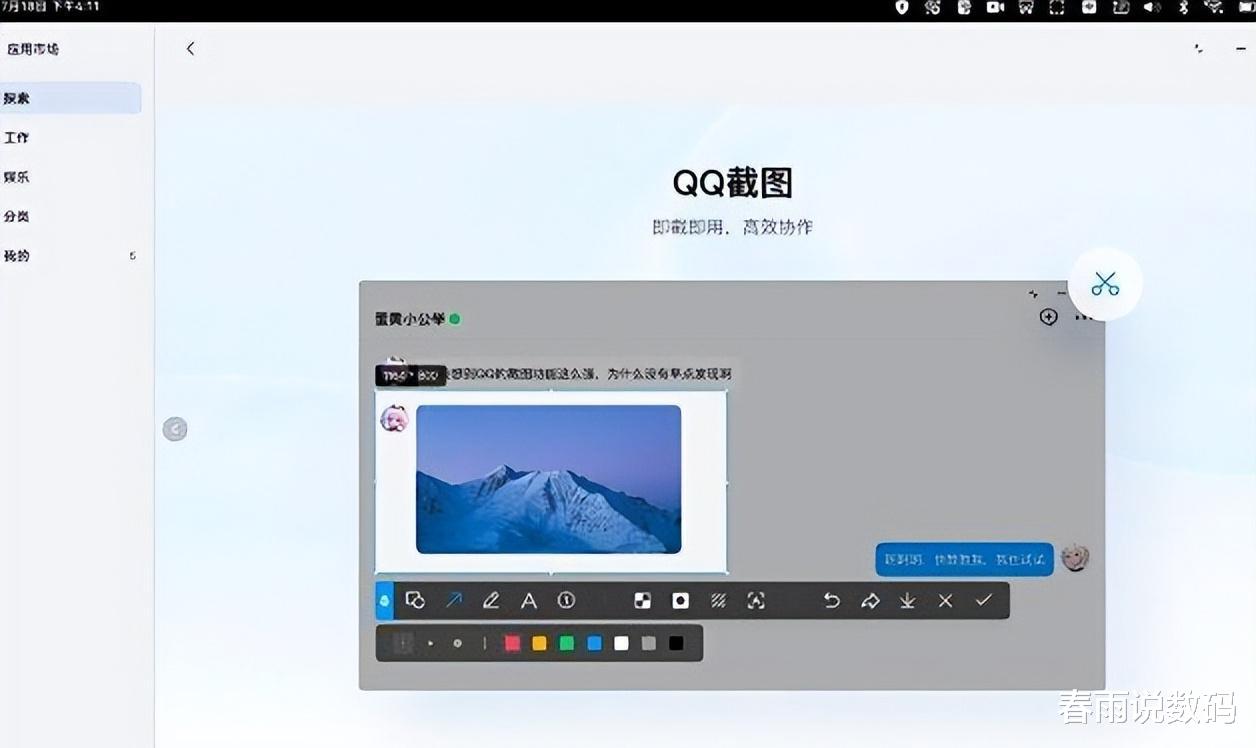Pick the green color swatch
This screenshot has height=748, width=1256.
[567, 643]
